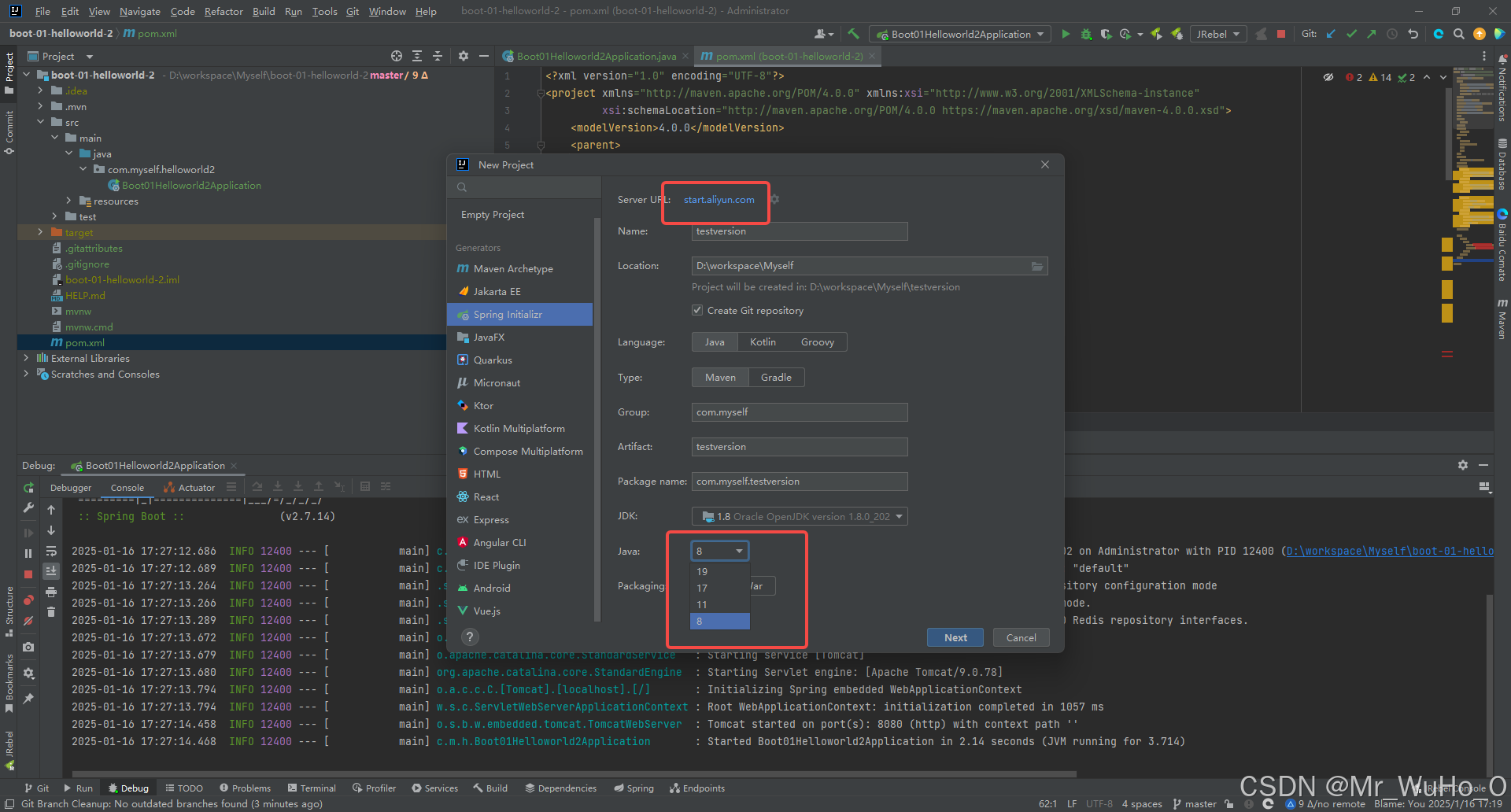
Task: Click Cancel button in New Project
Action: [x=1021, y=637]
